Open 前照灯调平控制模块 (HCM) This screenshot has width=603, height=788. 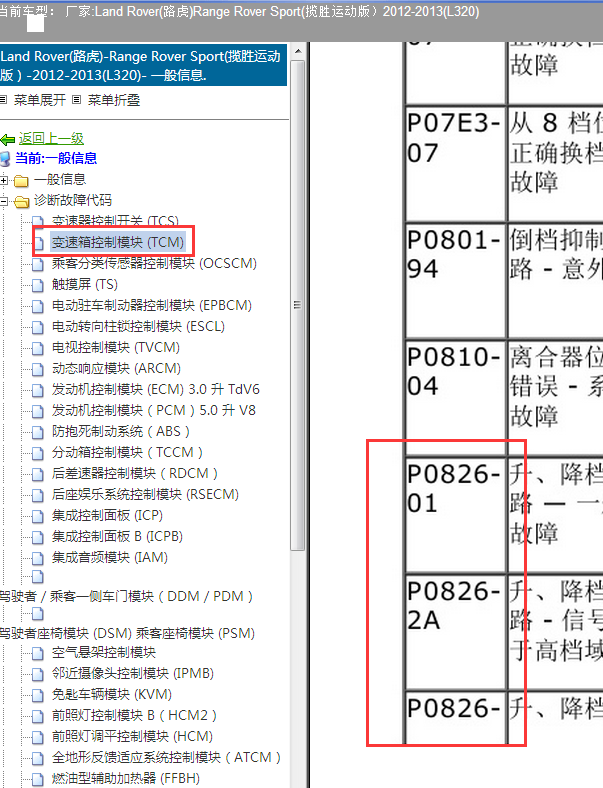tap(132, 737)
